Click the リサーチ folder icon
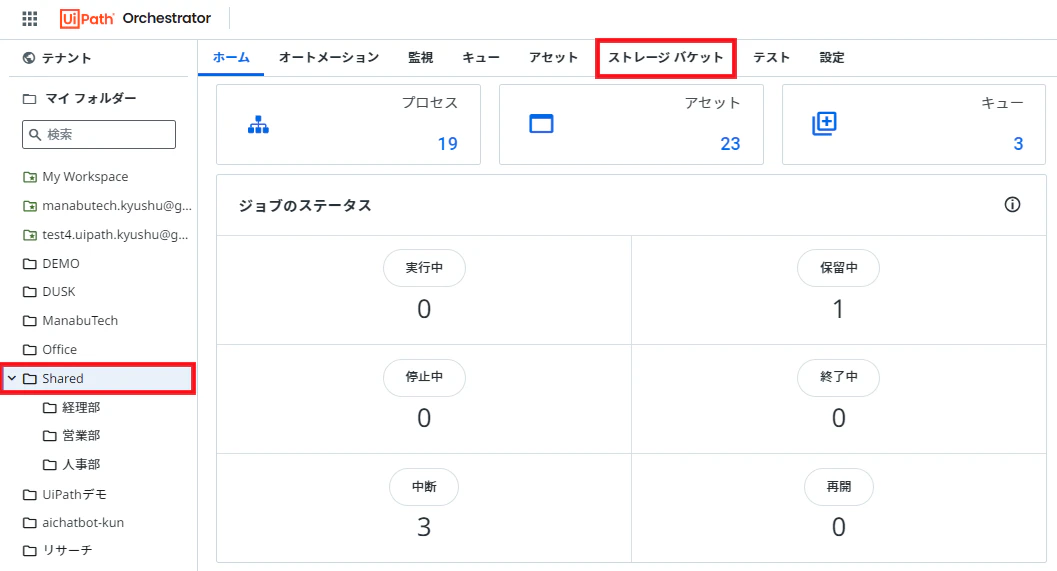The height and width of the screenshot is (571, 1057). click(30, 551)
